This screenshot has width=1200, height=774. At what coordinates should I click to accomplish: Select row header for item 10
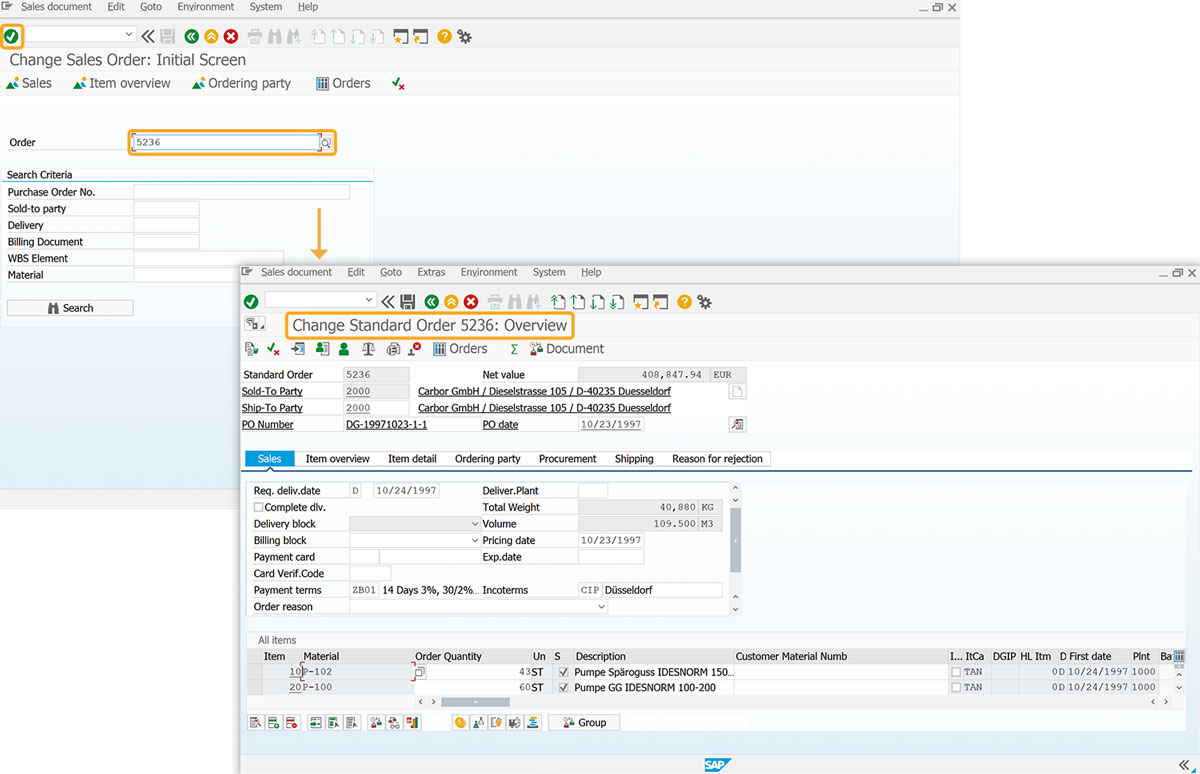pyautogui.click(x=255, y=672)
